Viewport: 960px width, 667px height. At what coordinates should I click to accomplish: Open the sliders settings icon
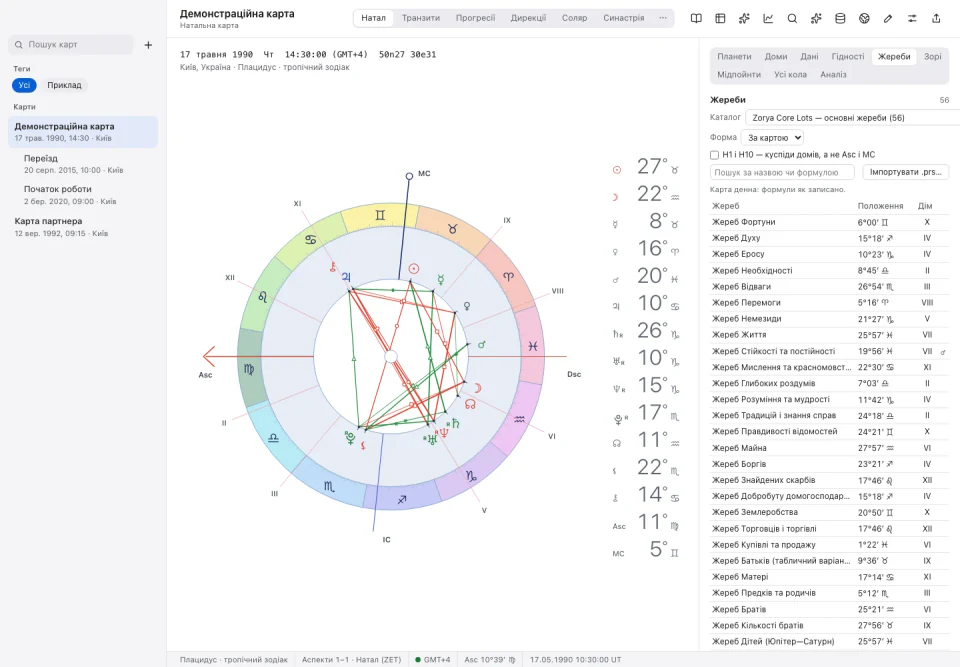912,18
